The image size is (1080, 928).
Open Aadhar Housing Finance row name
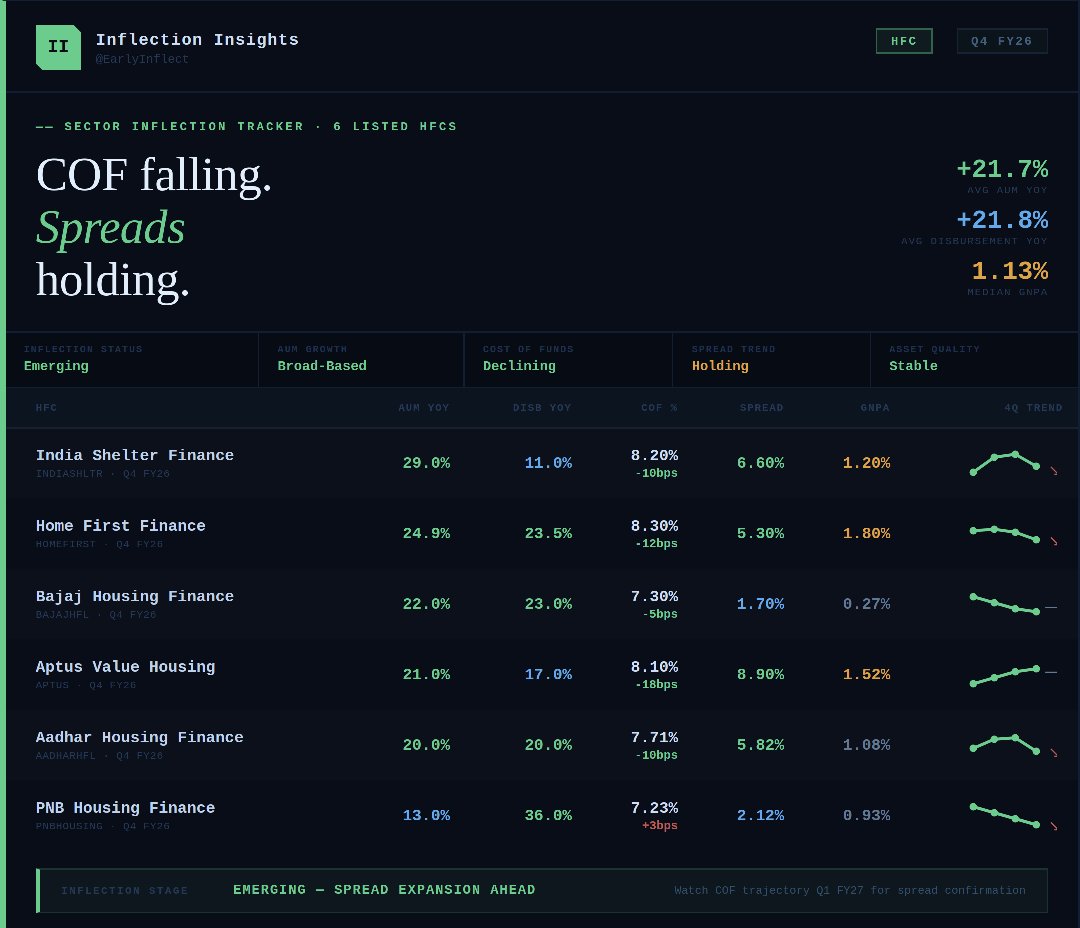pyautogui.click(x=139, y=737)
